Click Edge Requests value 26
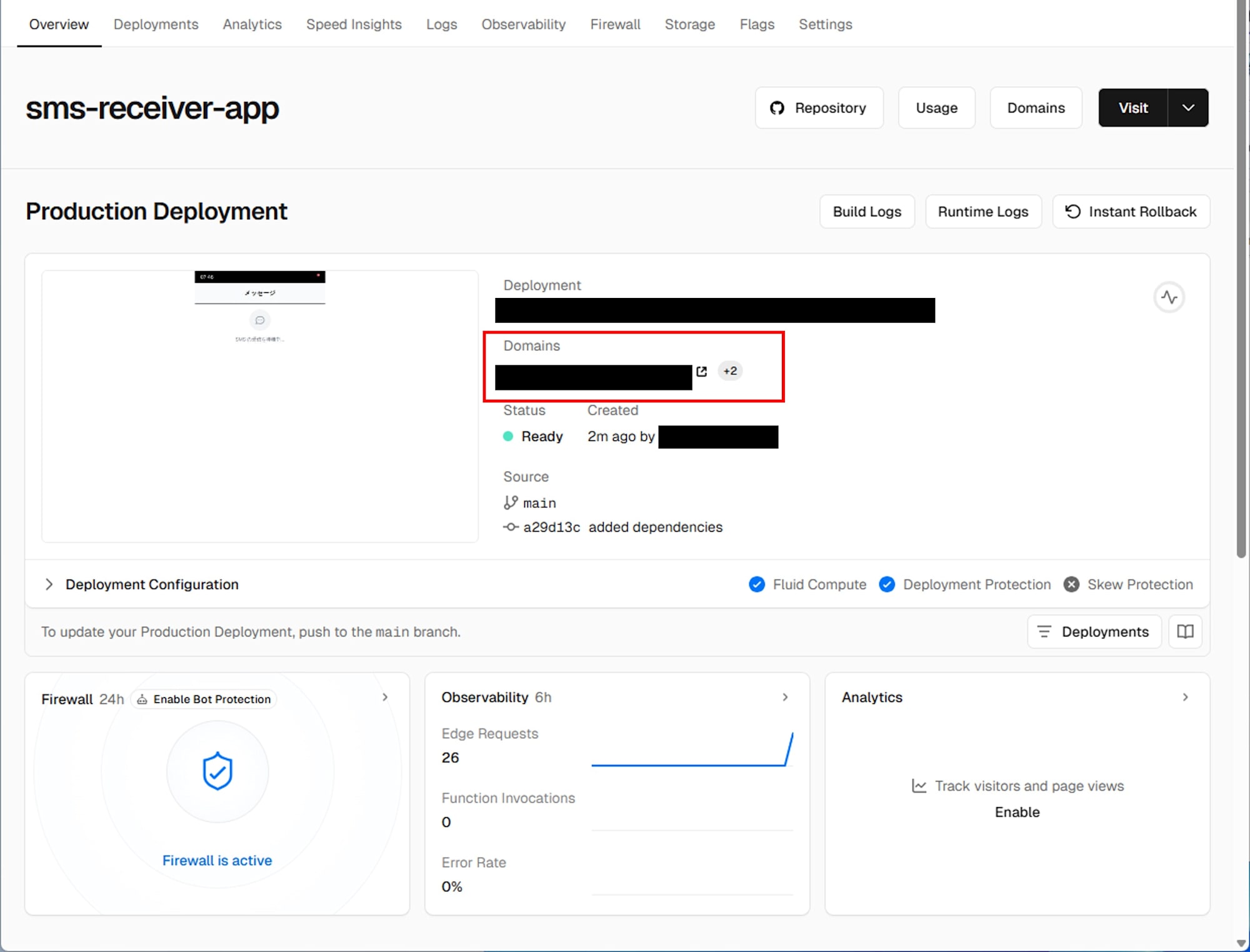1250x952 pixels. pos(450,758)
